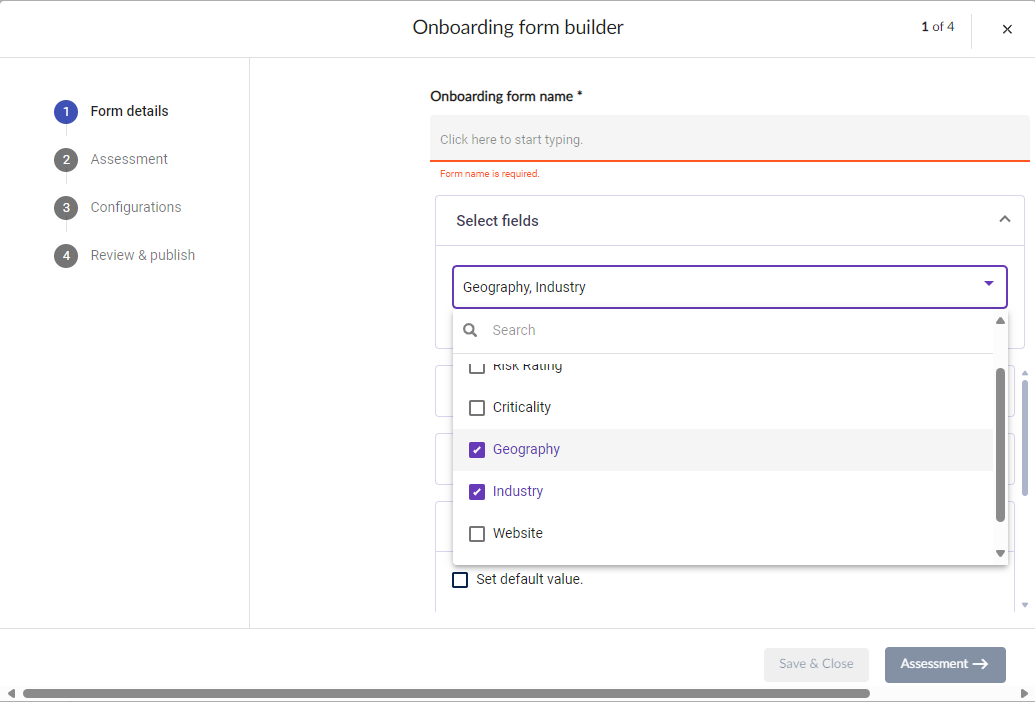Click the step 2 circle beside Assessment
This screenshot has height=702, width=1035.
[65, 159]
